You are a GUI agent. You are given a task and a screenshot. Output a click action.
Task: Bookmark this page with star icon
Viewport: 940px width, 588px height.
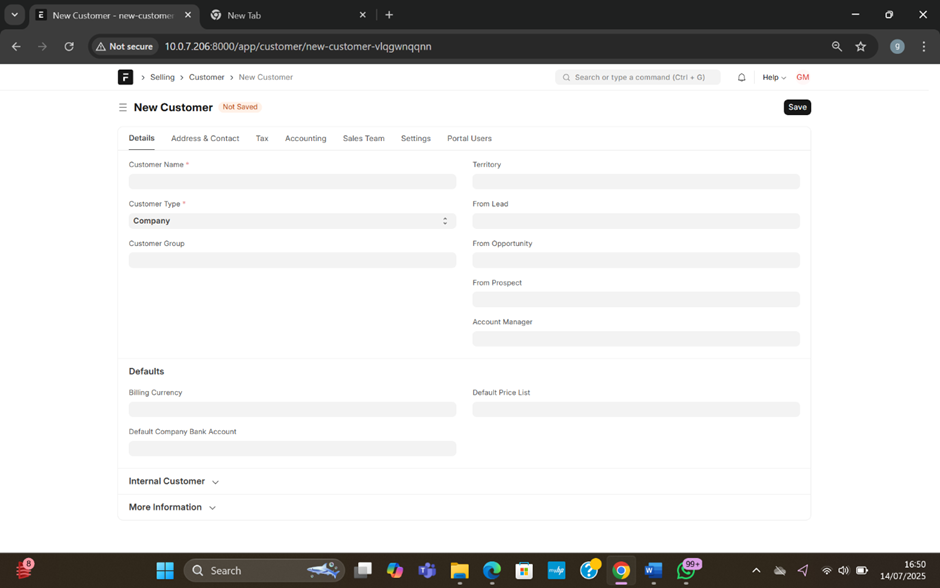click(x=861, y=47)
